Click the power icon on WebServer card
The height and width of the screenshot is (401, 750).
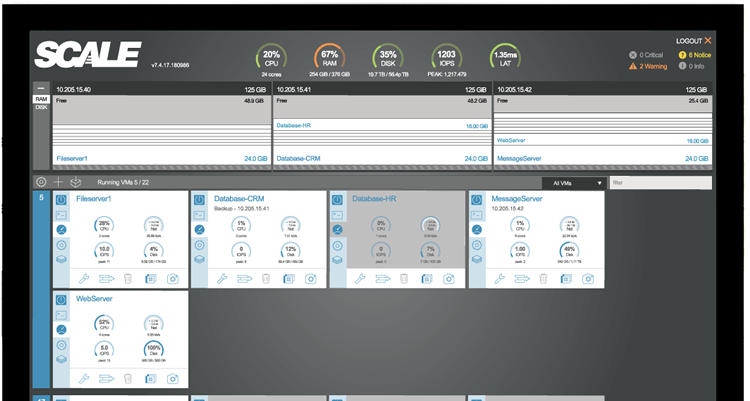61,300
